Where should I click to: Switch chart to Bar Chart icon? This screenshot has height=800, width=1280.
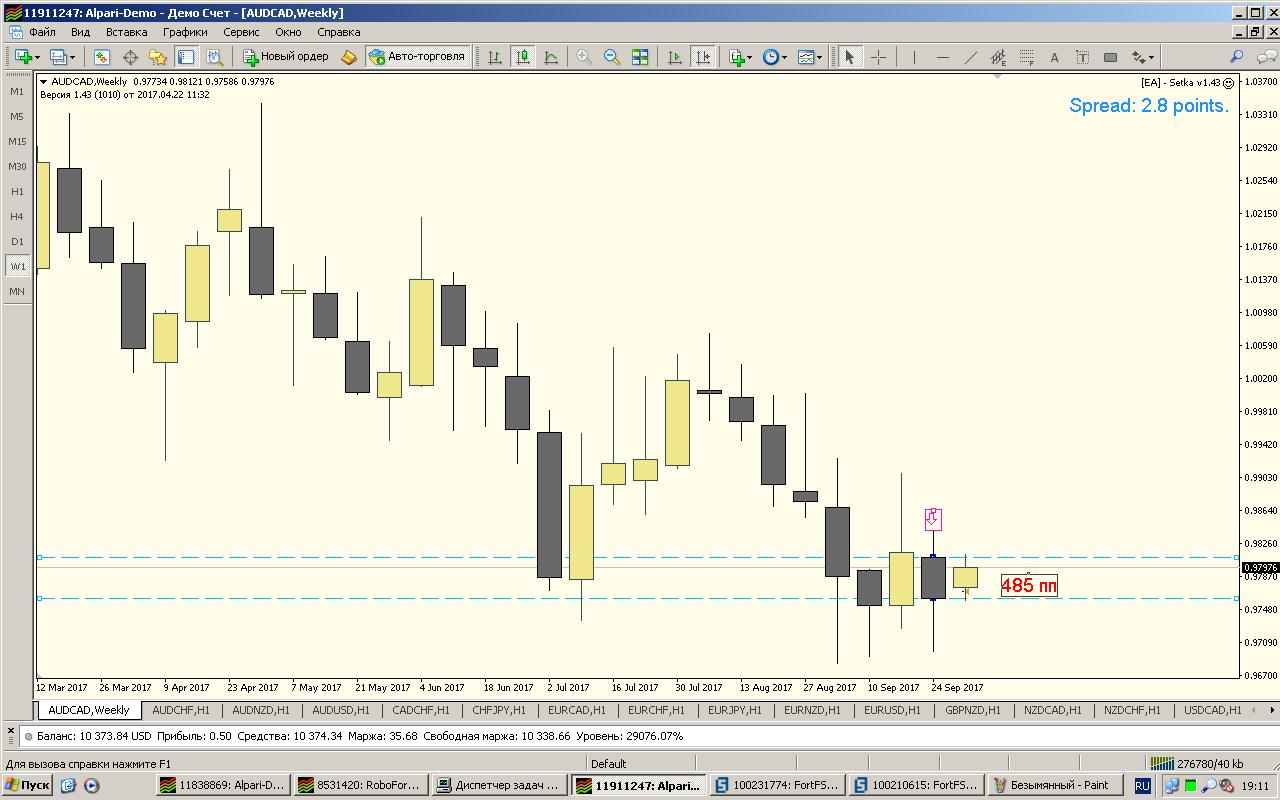pos(495,57)
